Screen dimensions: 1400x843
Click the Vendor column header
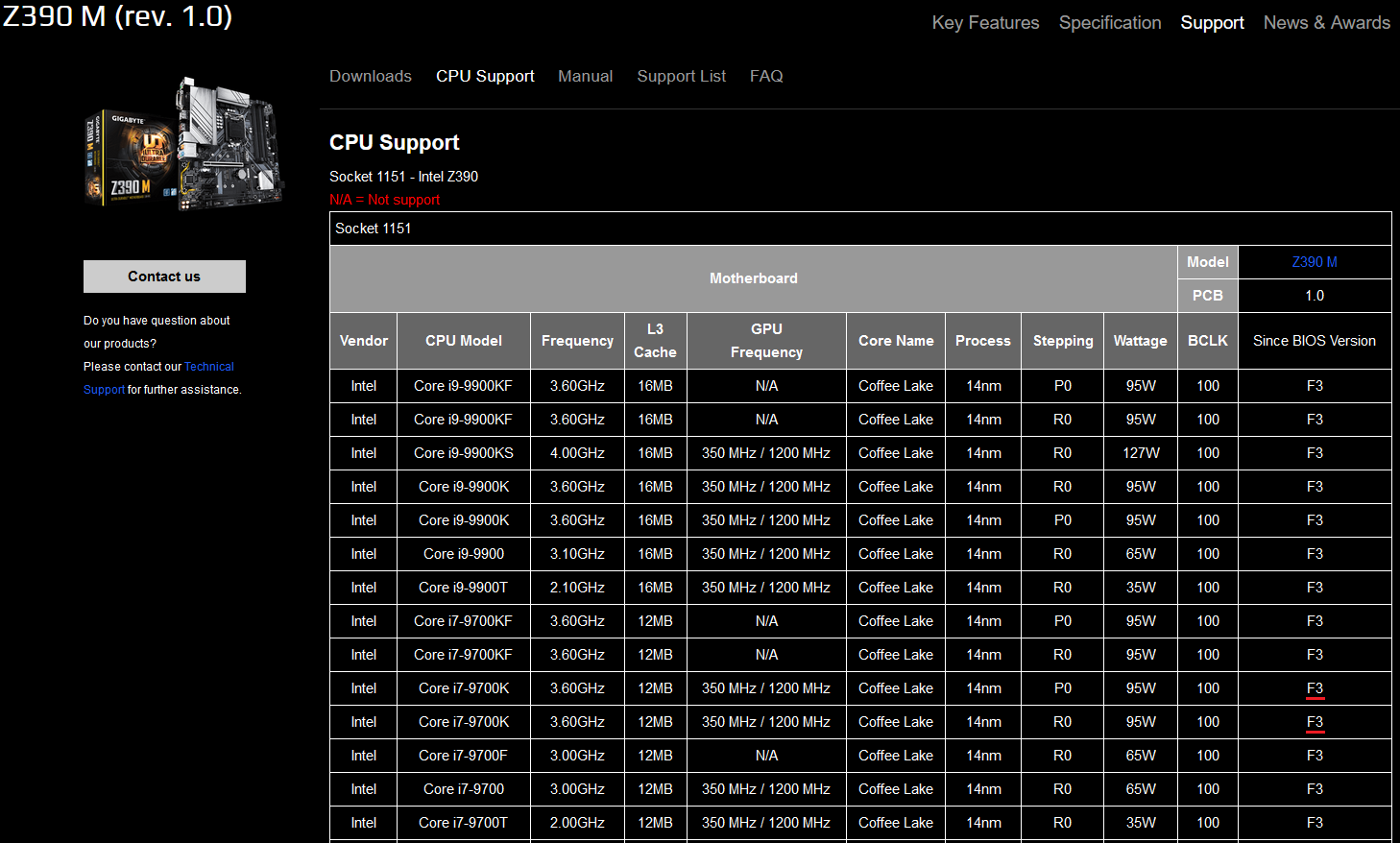point(364,341)
